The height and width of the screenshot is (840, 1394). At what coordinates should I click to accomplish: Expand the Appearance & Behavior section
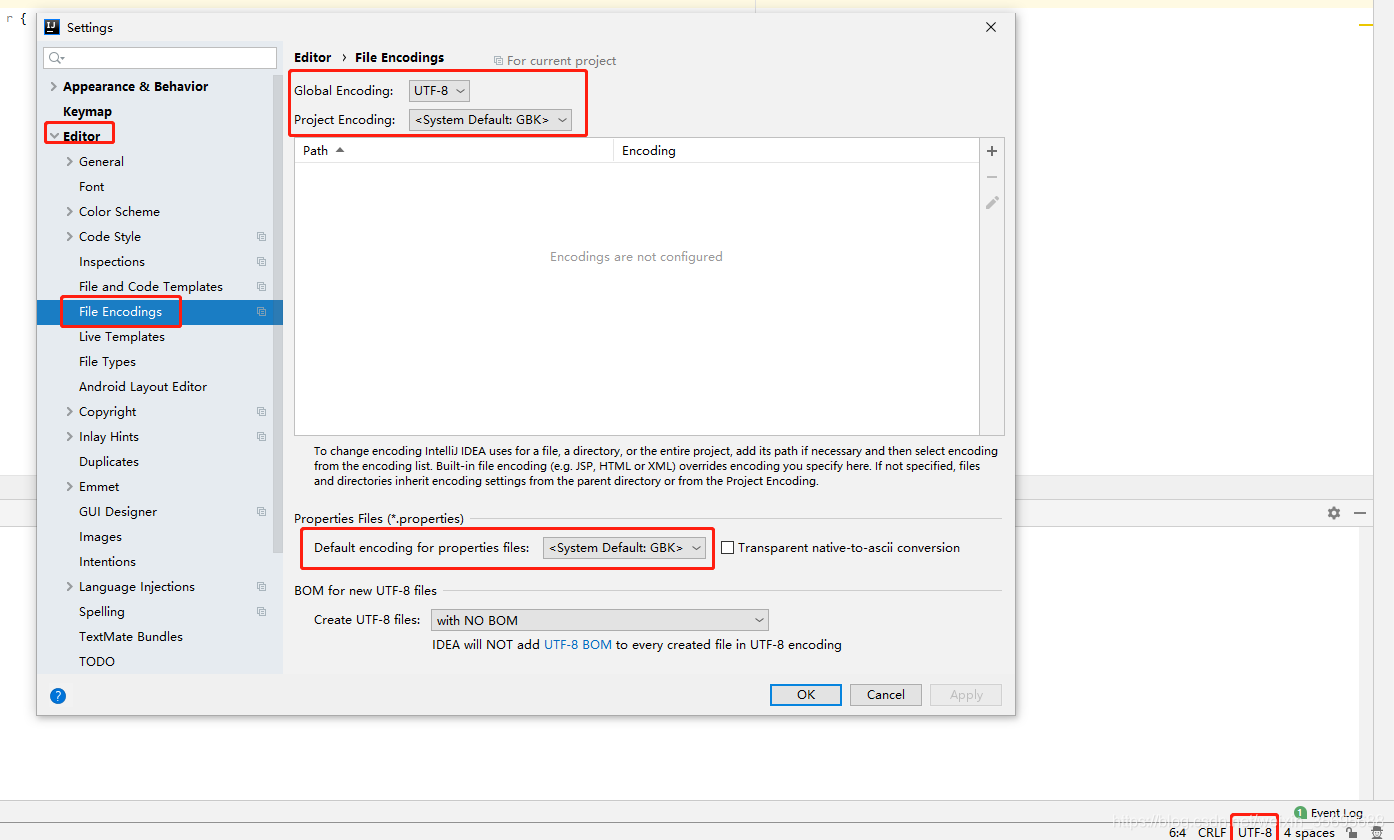point(54,87)
